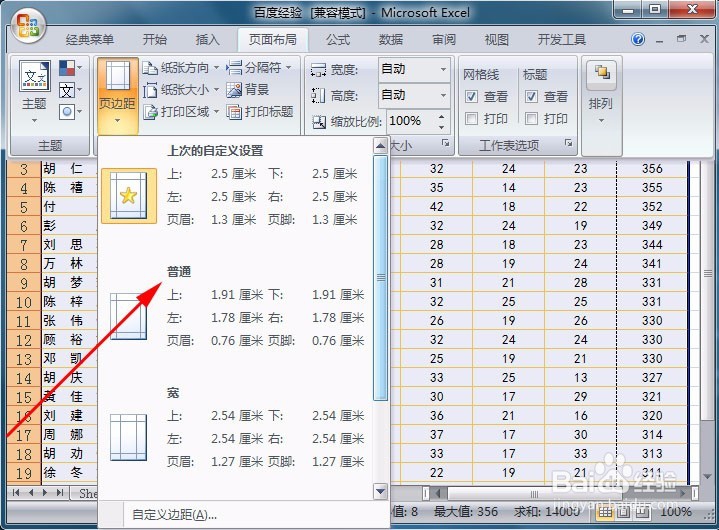Select row header 10
The width and height of the screenshot is (719, 530).
(24, 302)
